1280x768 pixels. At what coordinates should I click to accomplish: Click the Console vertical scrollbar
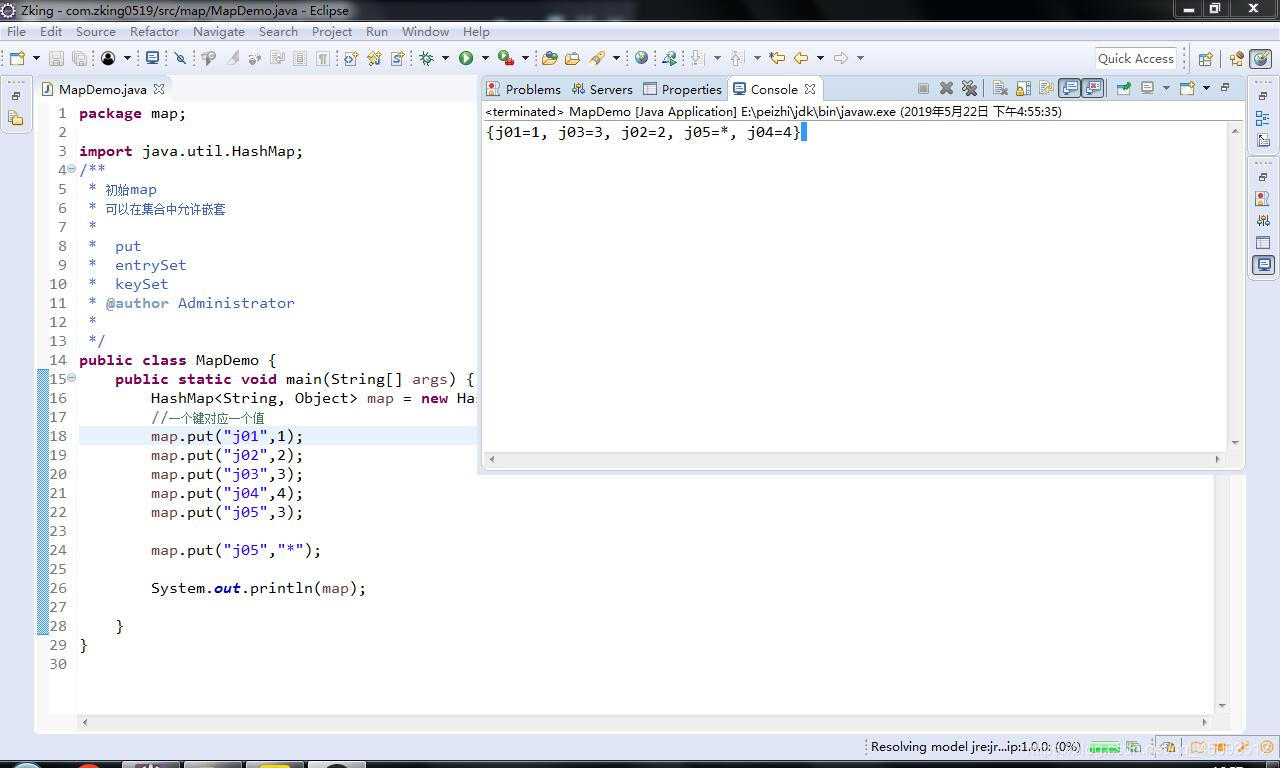(1235, 285)
